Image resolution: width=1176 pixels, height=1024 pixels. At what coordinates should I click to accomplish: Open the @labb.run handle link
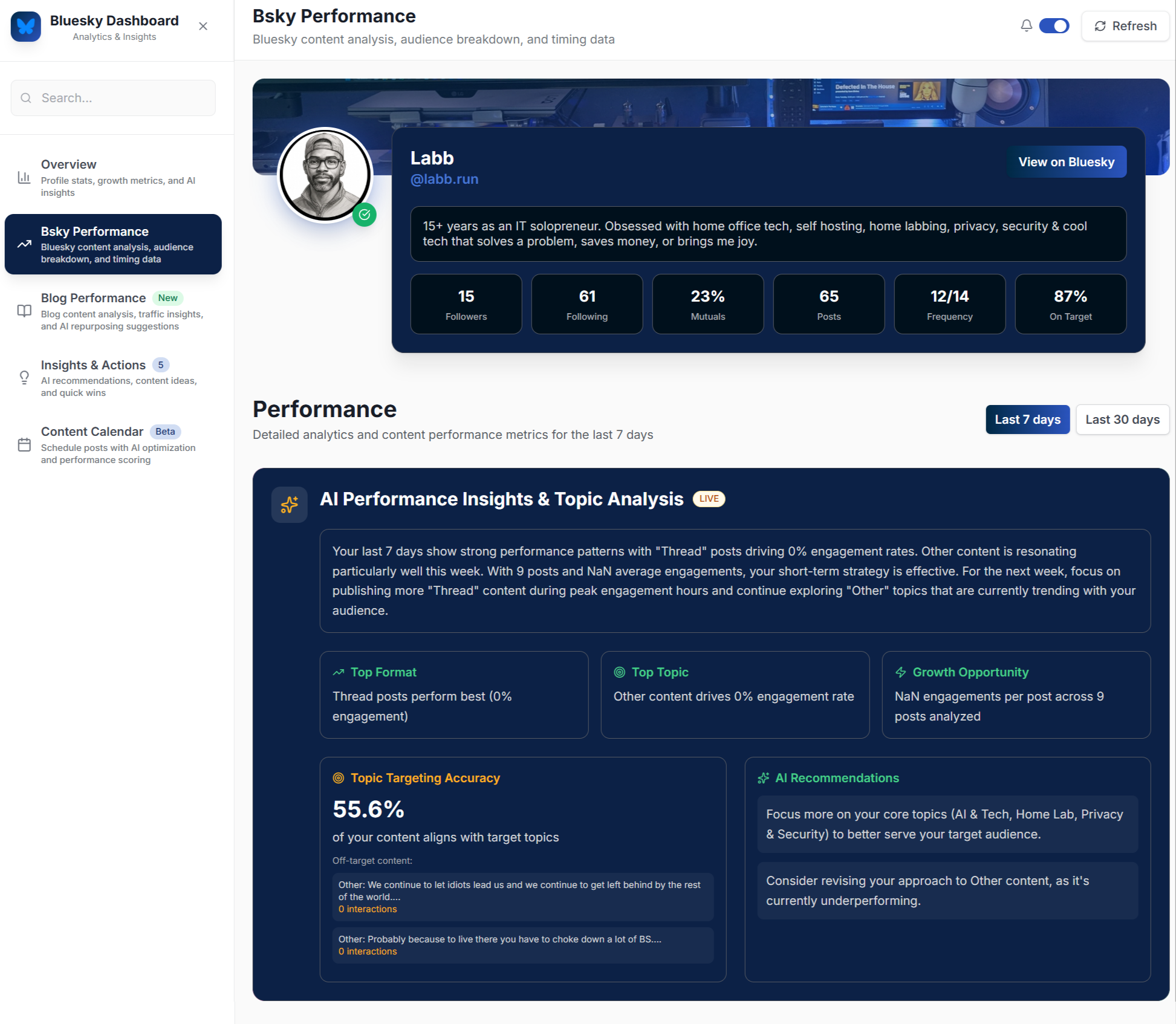tap(444, 180)
